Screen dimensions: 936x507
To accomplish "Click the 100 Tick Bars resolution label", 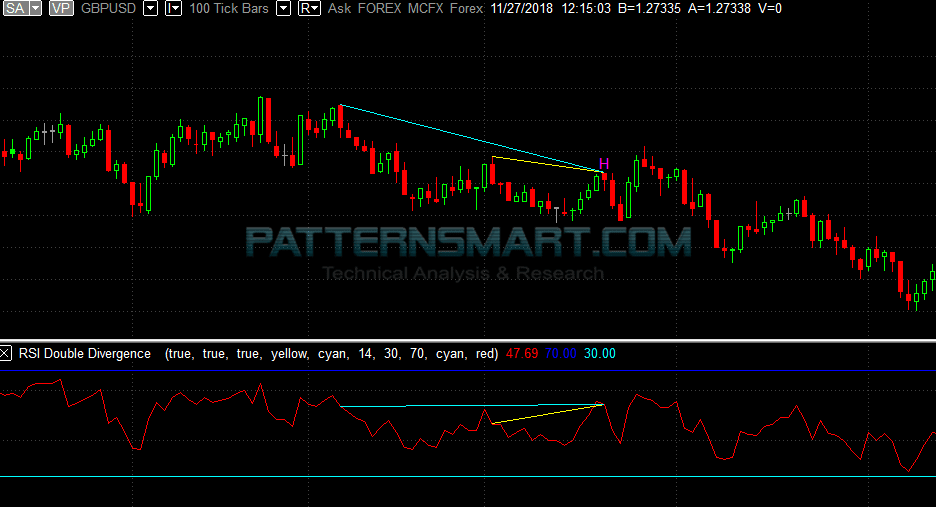I will pyautogui.click(x=229, y=8).
